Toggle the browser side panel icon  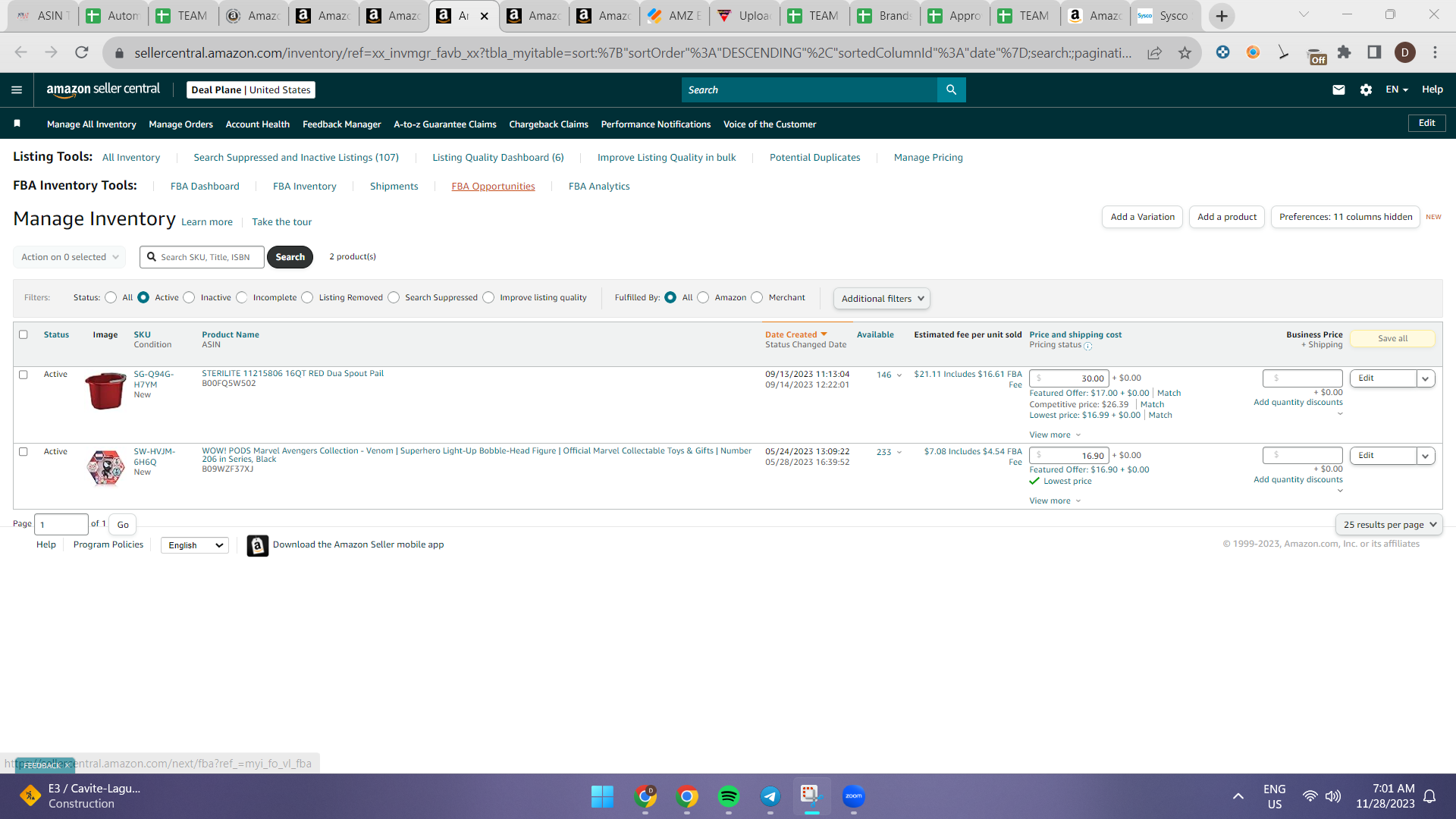tap(1374, 52)
